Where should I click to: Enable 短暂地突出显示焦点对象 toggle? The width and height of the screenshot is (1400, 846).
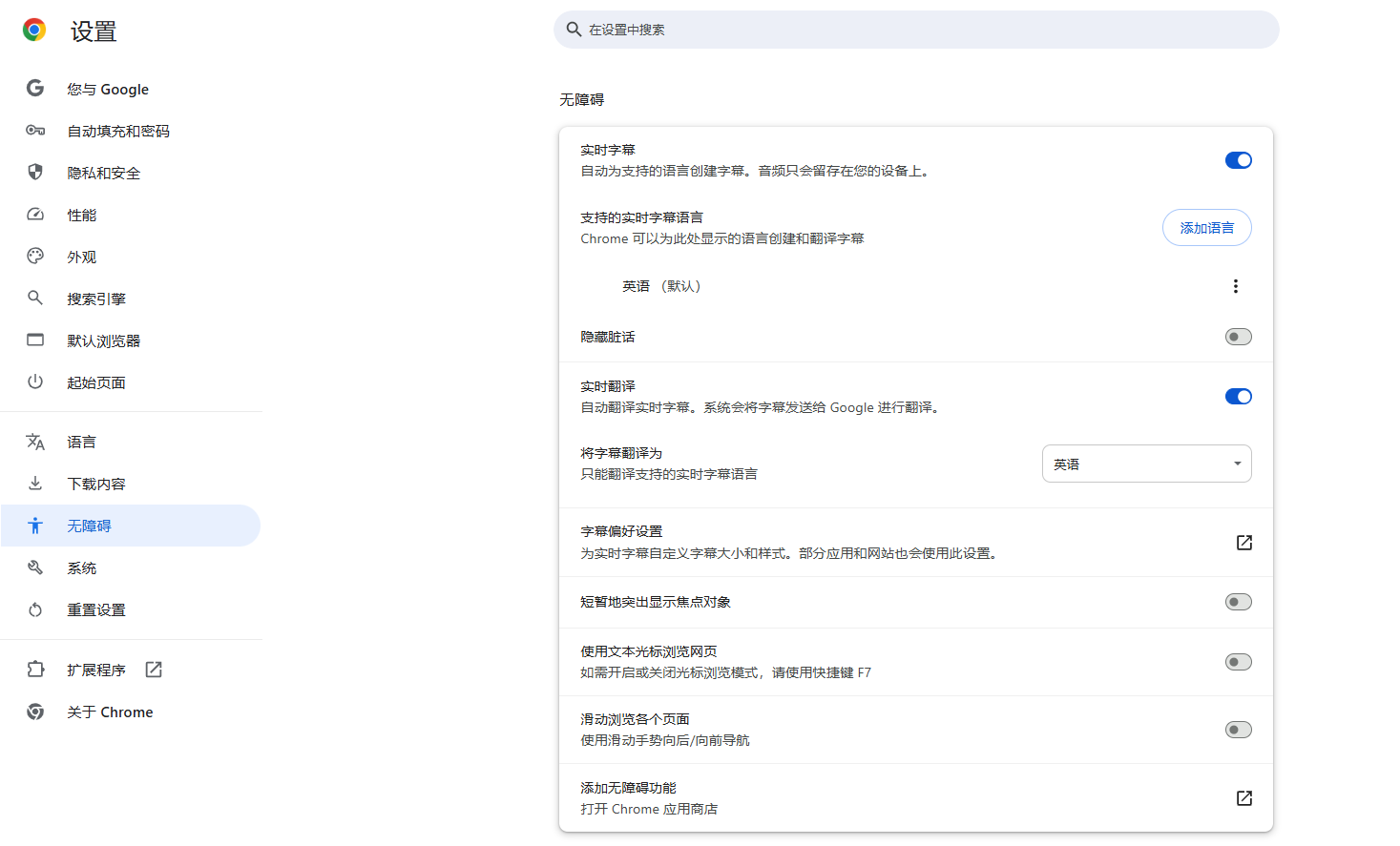[1239, 602]
